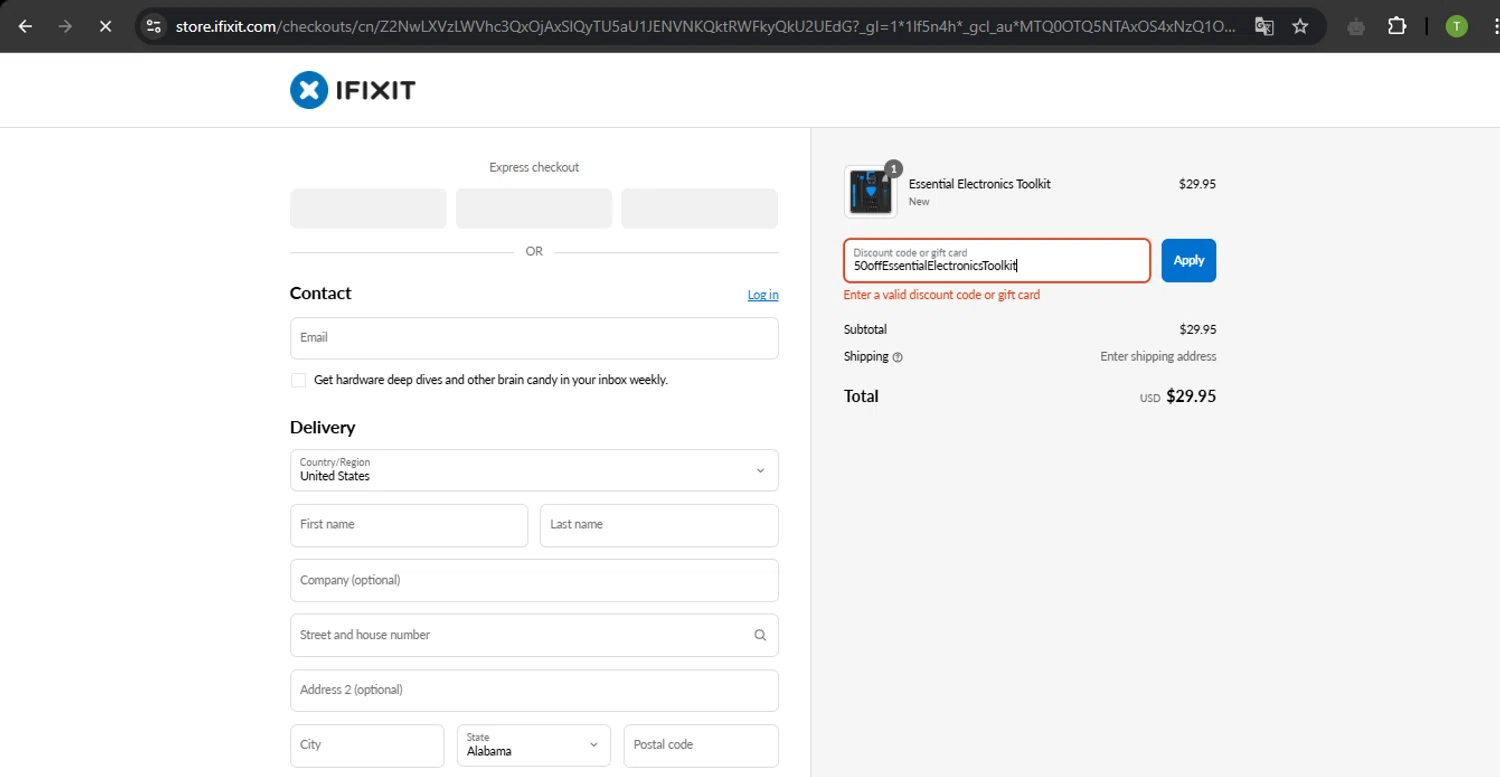Open site information icon in address bar
Screen dimensions: 1500x777
(153, 26)
